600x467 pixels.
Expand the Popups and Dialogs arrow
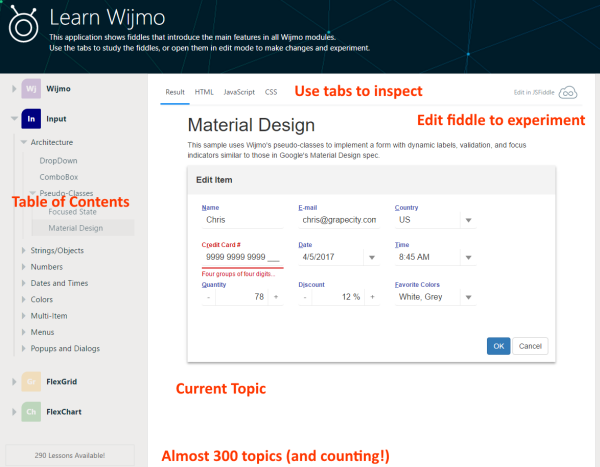pyautogui.click(x=23, y=348)
